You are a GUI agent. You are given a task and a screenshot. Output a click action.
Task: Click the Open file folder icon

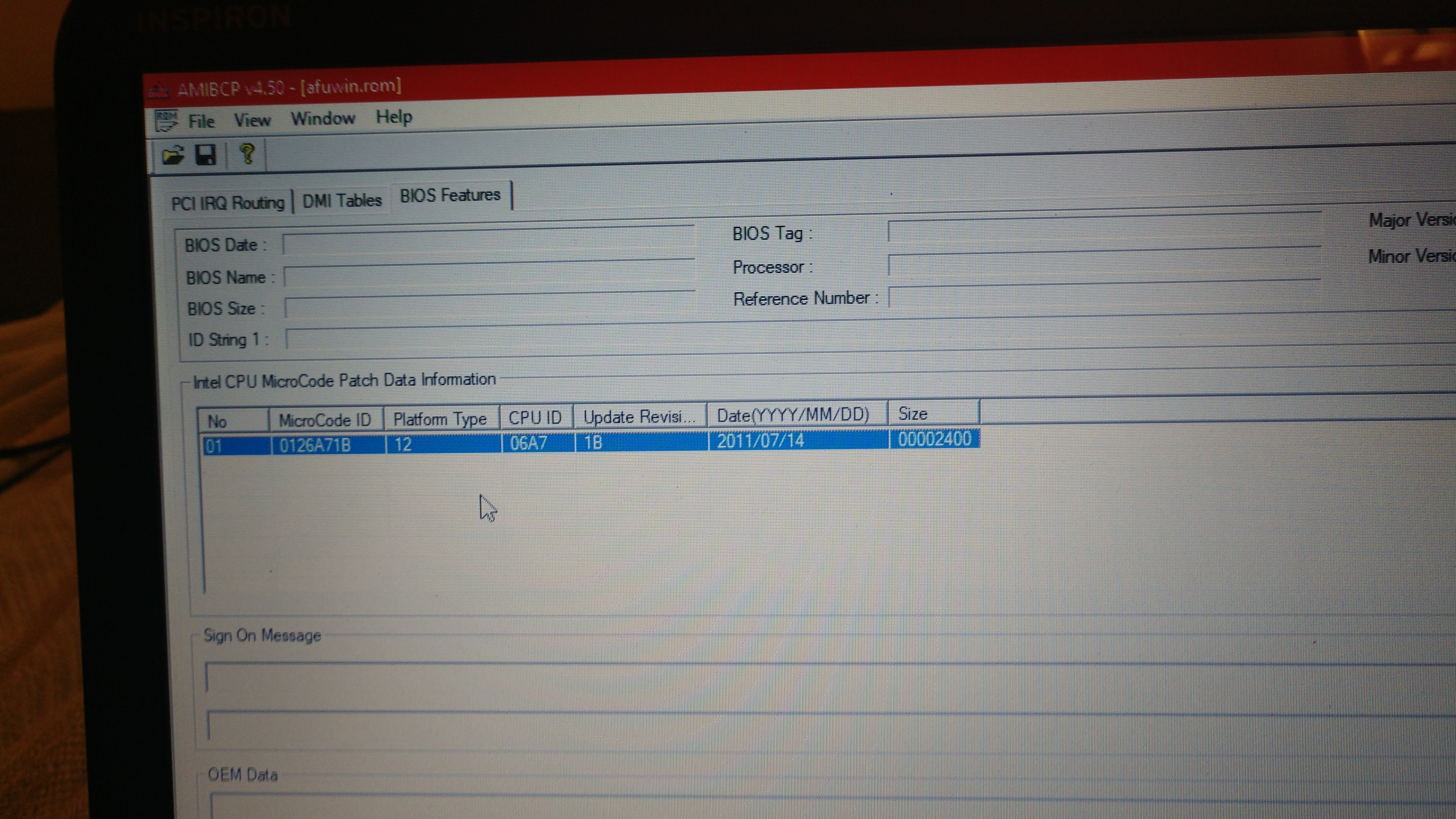coord(173,155)
